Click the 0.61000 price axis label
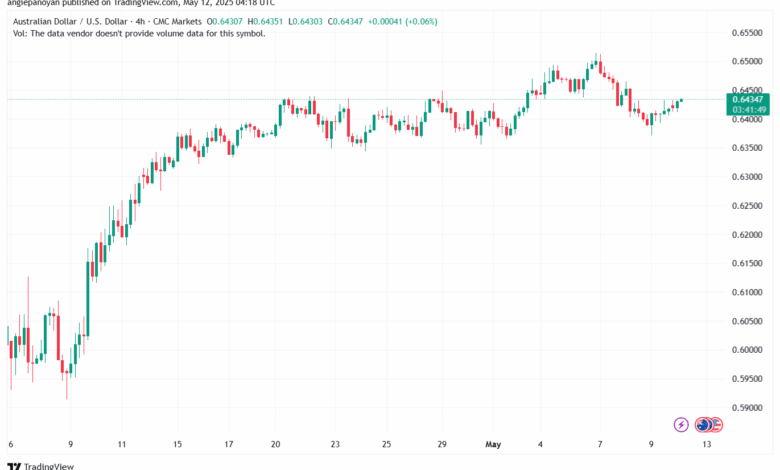This screenshot has height=470, width=780. (x=747, y=292)
